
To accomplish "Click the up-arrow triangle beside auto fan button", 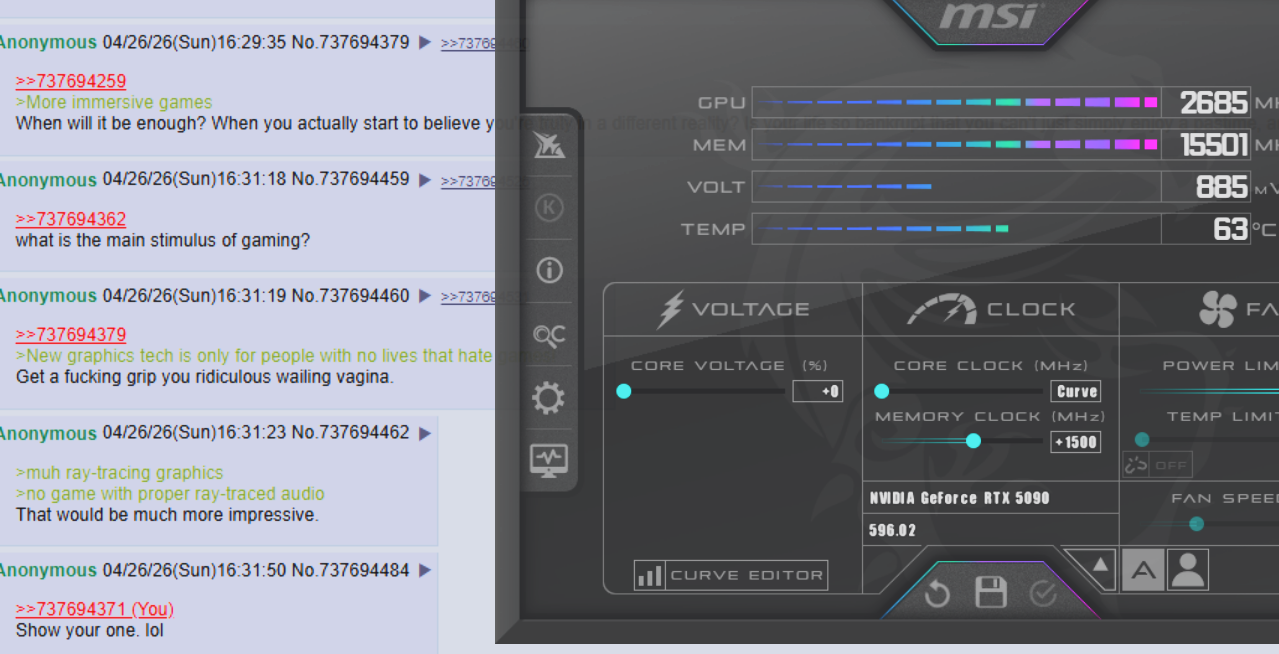I will (1099, 566).
